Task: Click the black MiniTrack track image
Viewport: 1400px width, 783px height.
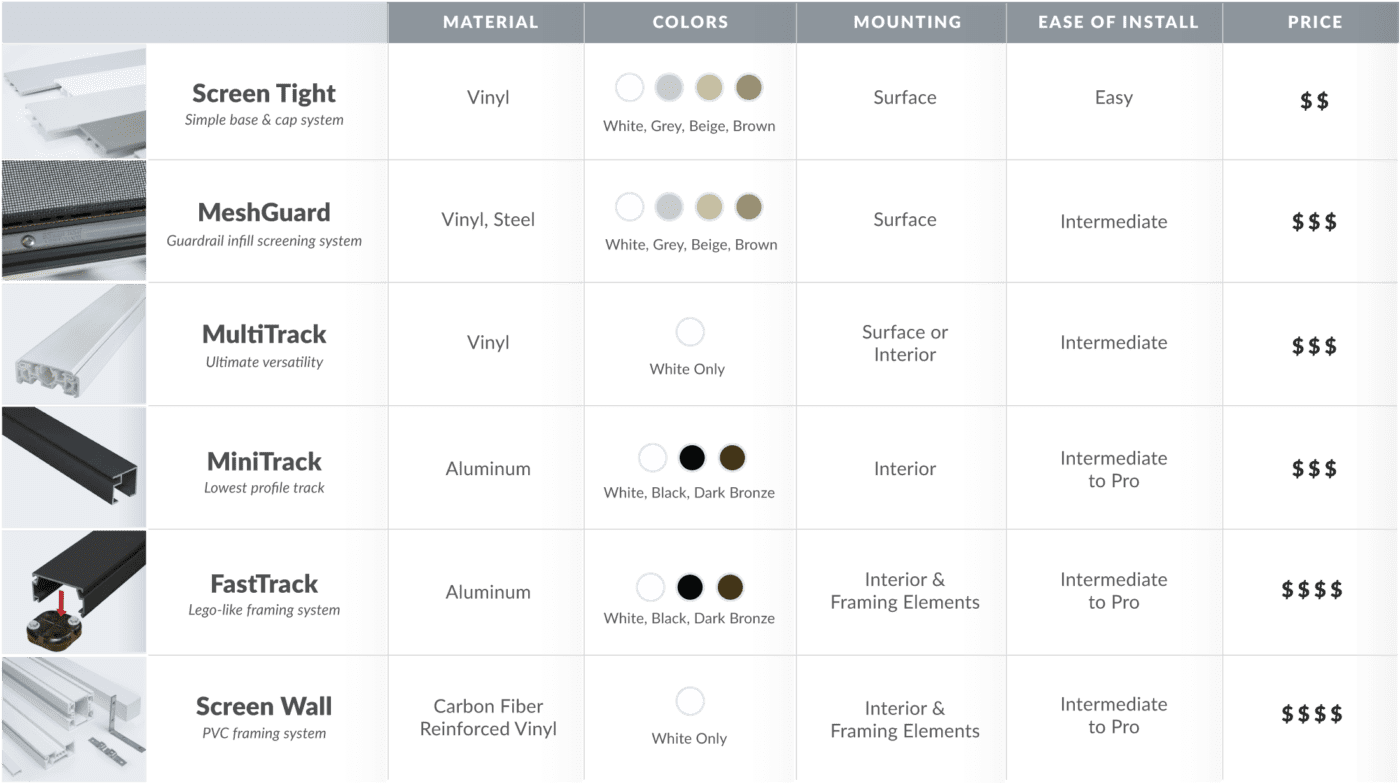Action: point(73,467)
